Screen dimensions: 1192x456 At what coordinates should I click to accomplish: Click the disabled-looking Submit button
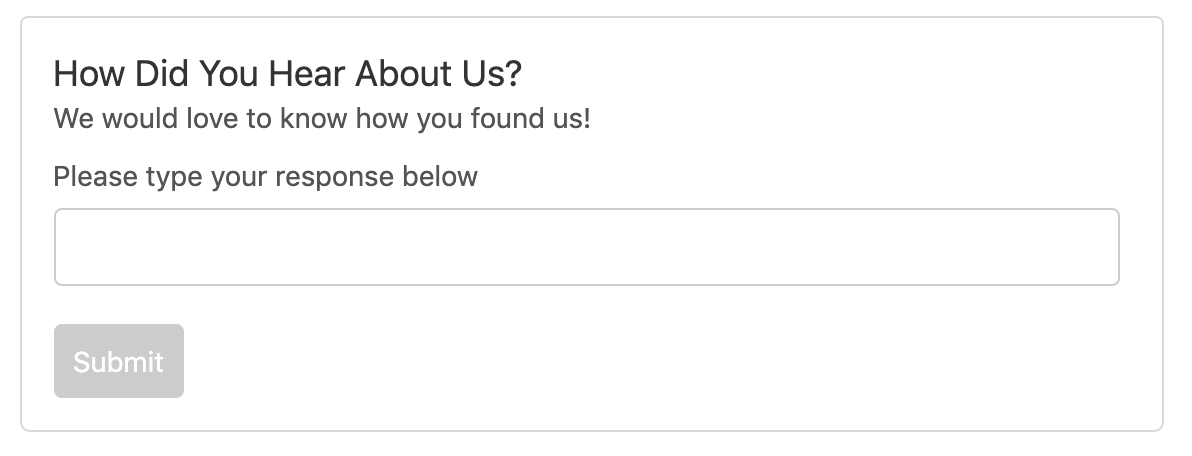[119, 361]
